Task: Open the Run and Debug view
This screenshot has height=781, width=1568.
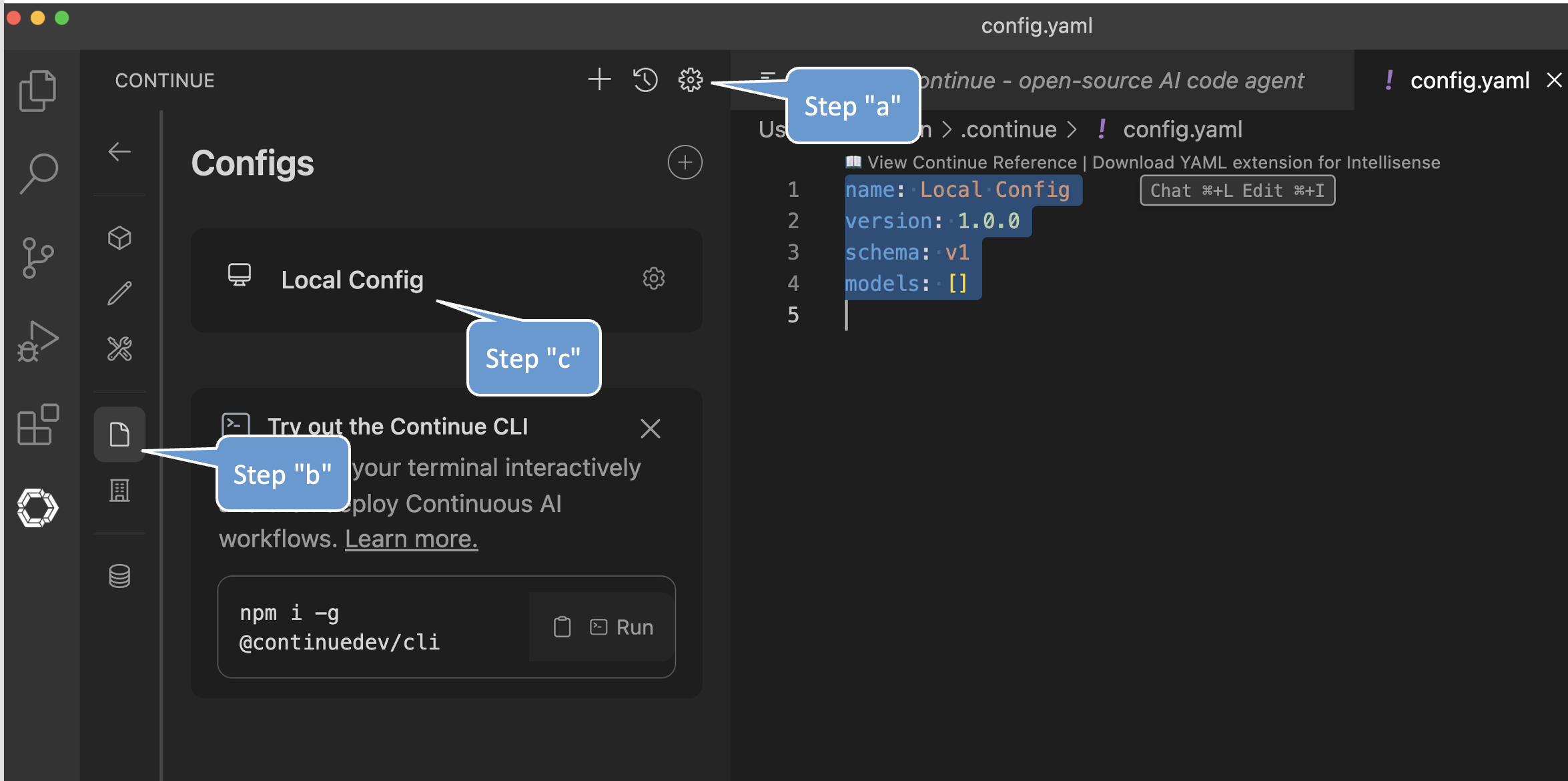Action: (x=37, y=341)
